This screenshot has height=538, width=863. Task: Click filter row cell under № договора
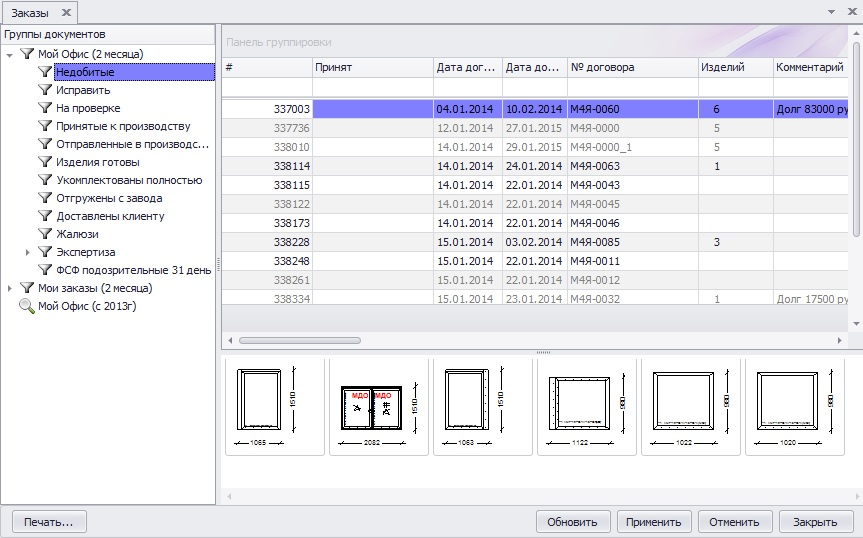[x=633, y=87]
